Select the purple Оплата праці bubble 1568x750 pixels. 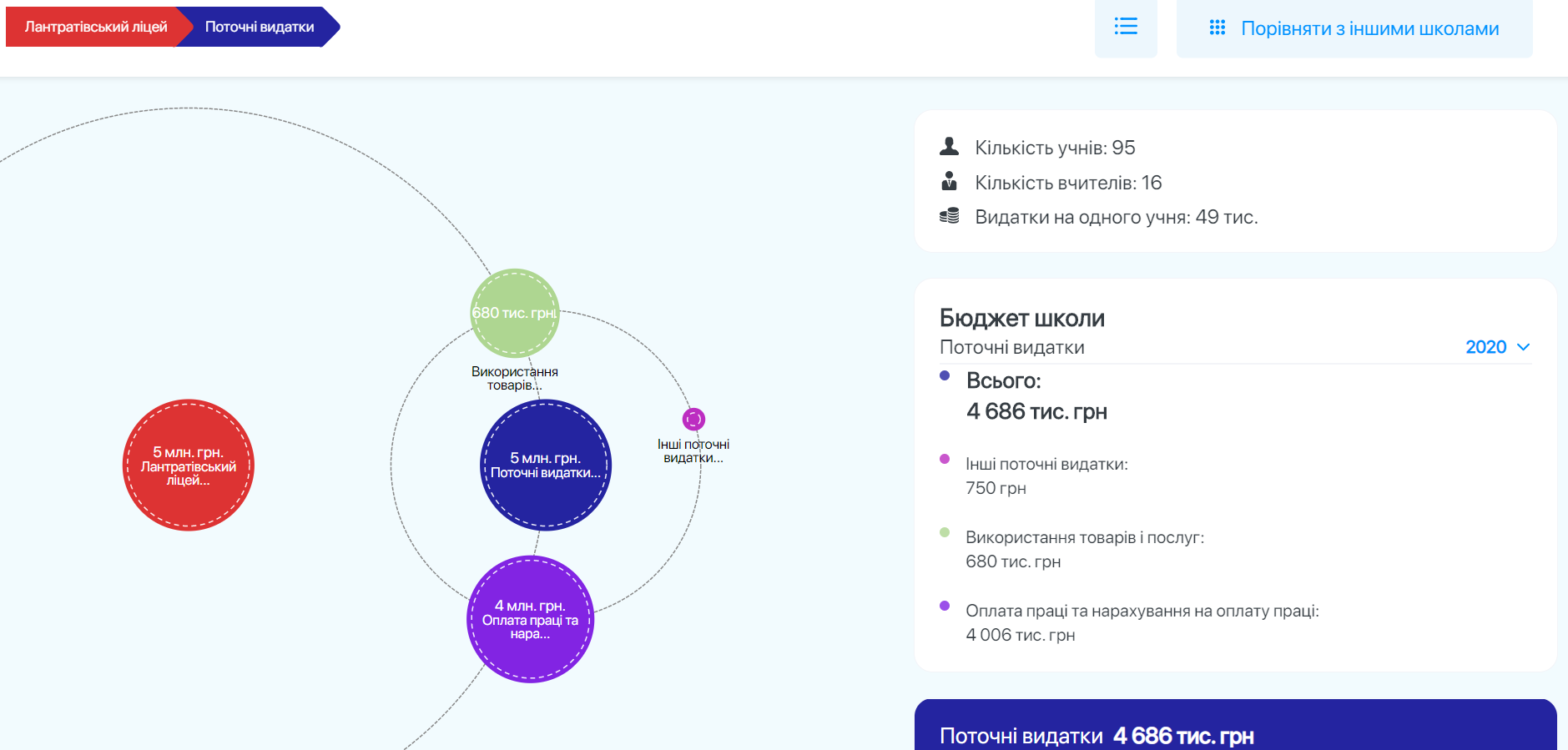tap(530, 619)
